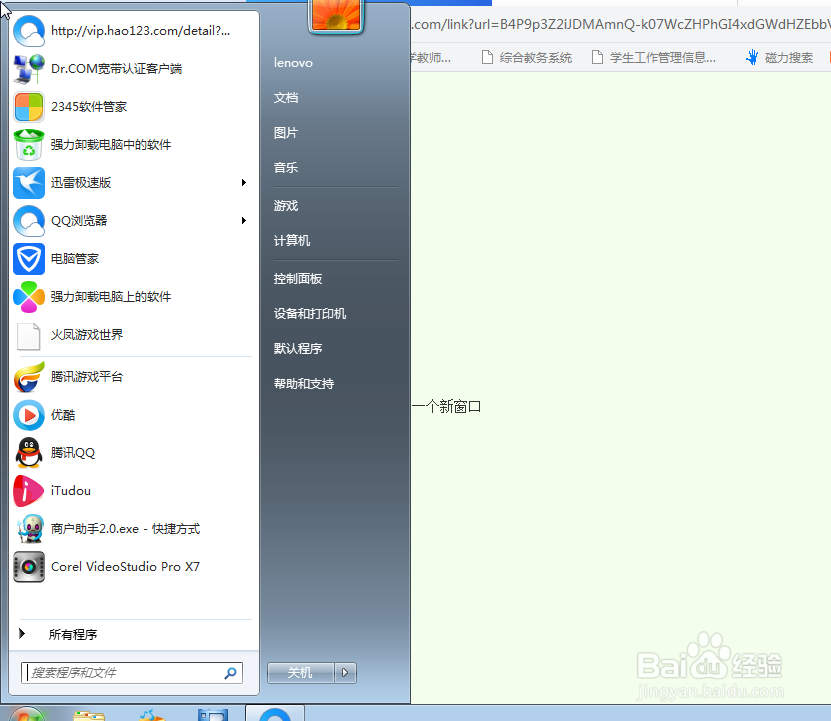The image size is (831, 721).
Task: Click the 关机 shutdown button
Action: tap(300, 673)
